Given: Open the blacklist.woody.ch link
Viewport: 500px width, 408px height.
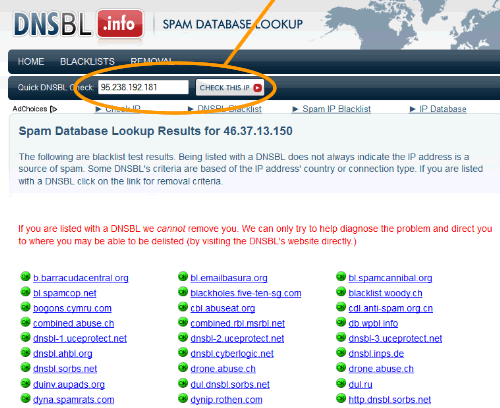Looking at the screenshot, I should pos(385,293).
